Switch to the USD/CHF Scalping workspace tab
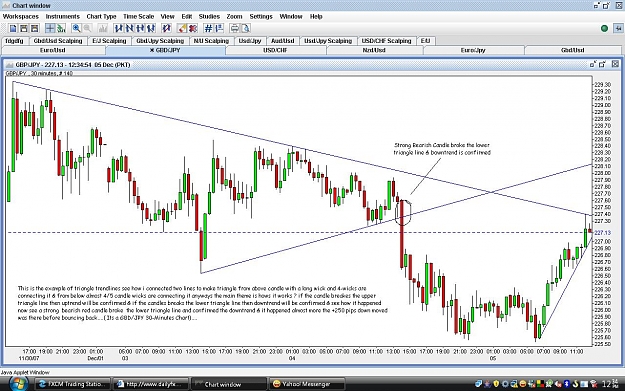This screenshot has height=391, width=625. pyautogui.click(x=386, y=41)
